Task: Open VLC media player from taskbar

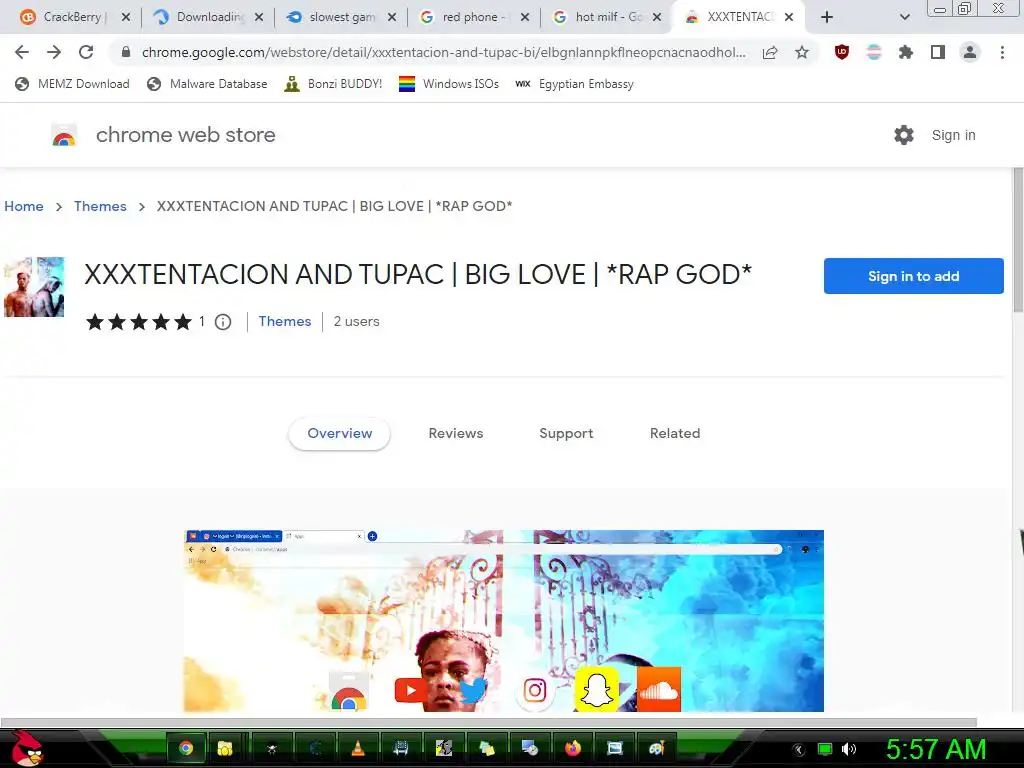Action: coord(357,748)
